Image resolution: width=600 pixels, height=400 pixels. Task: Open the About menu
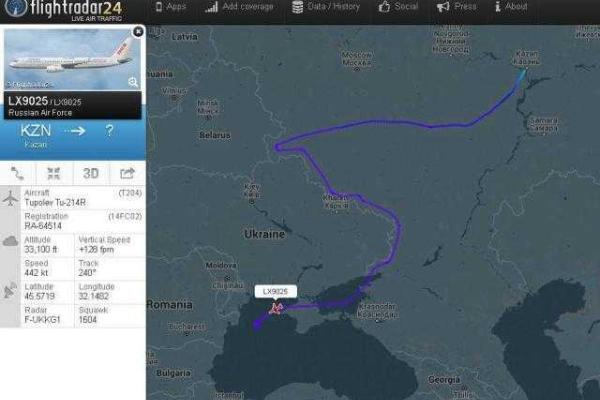click(511, 7)
